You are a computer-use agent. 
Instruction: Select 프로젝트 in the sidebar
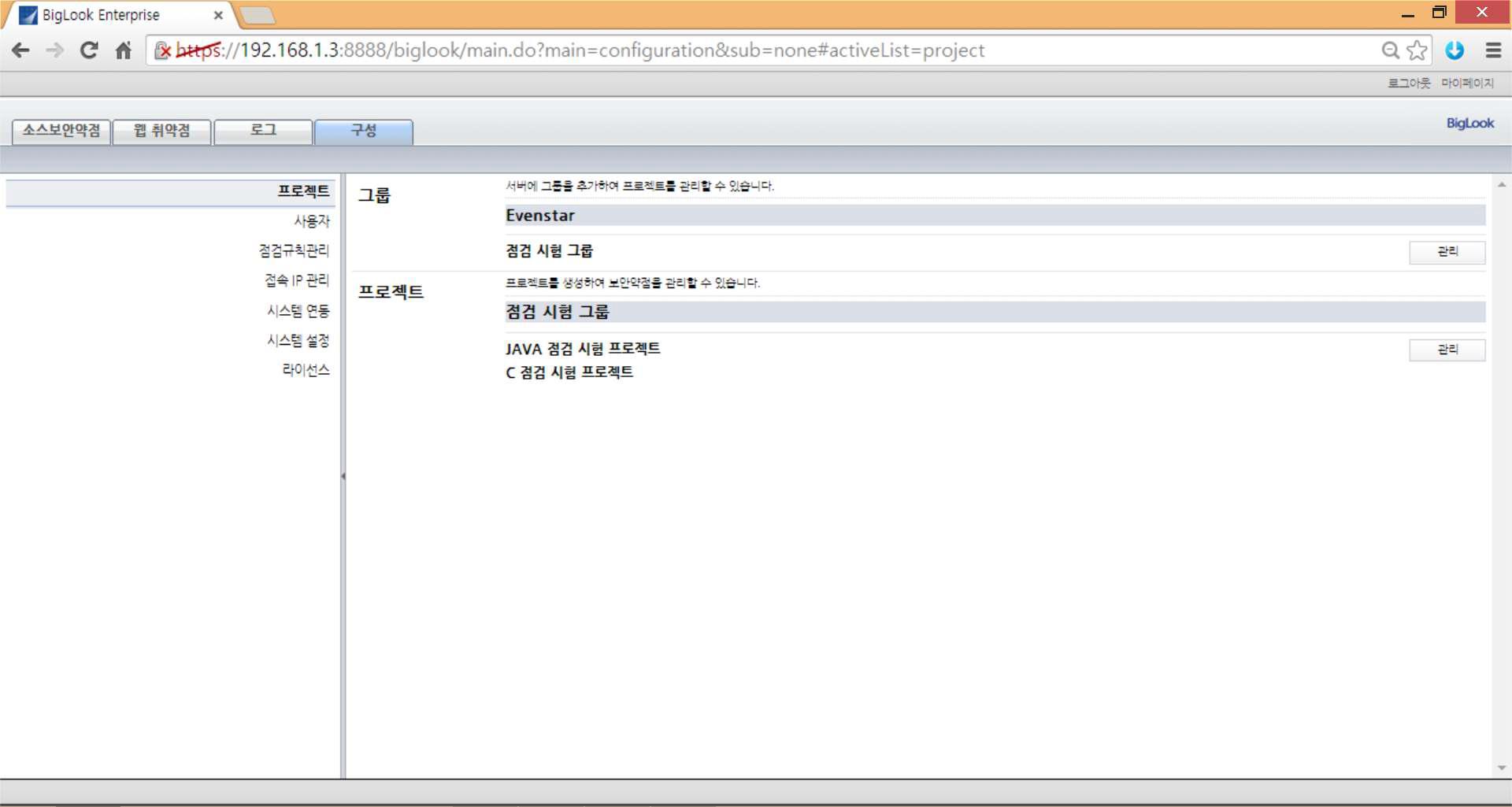171,192
